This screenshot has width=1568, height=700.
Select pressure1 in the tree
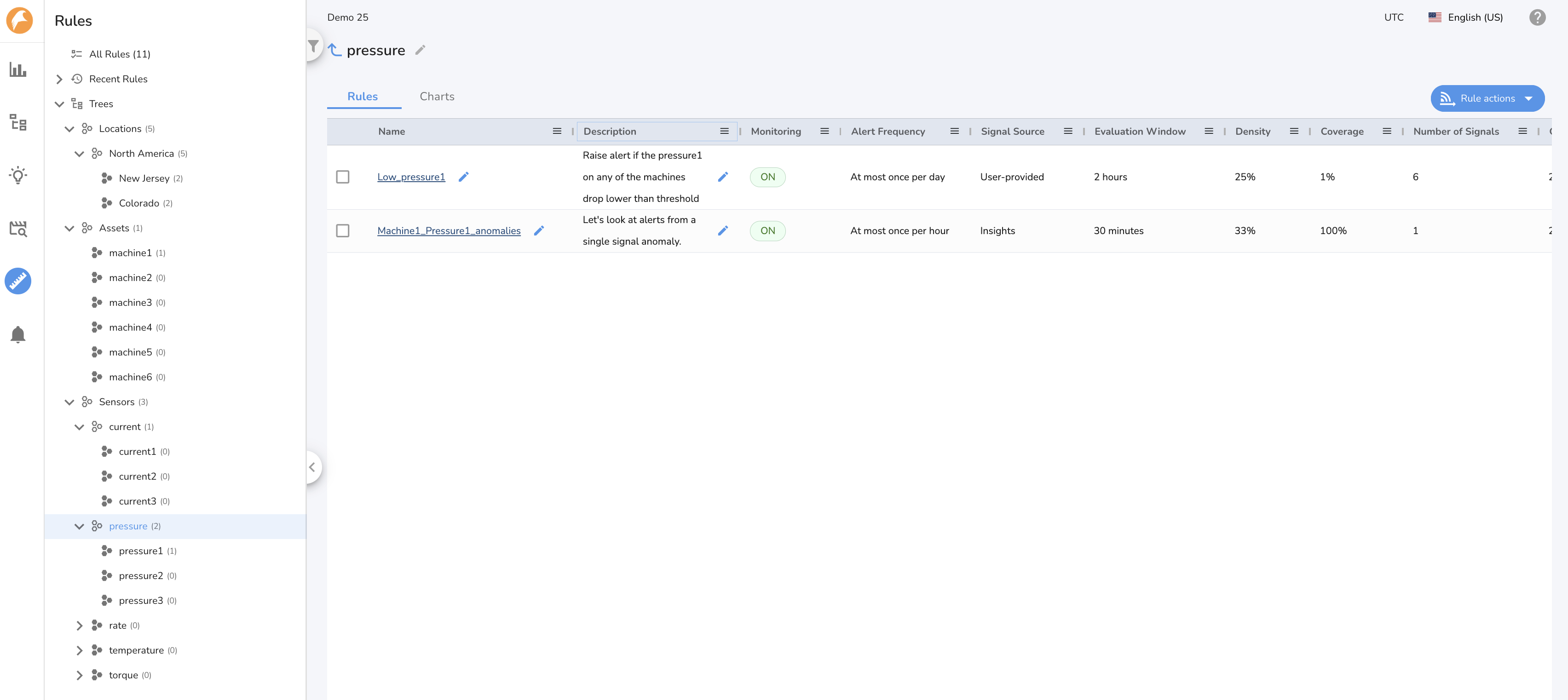pos(141,551)
